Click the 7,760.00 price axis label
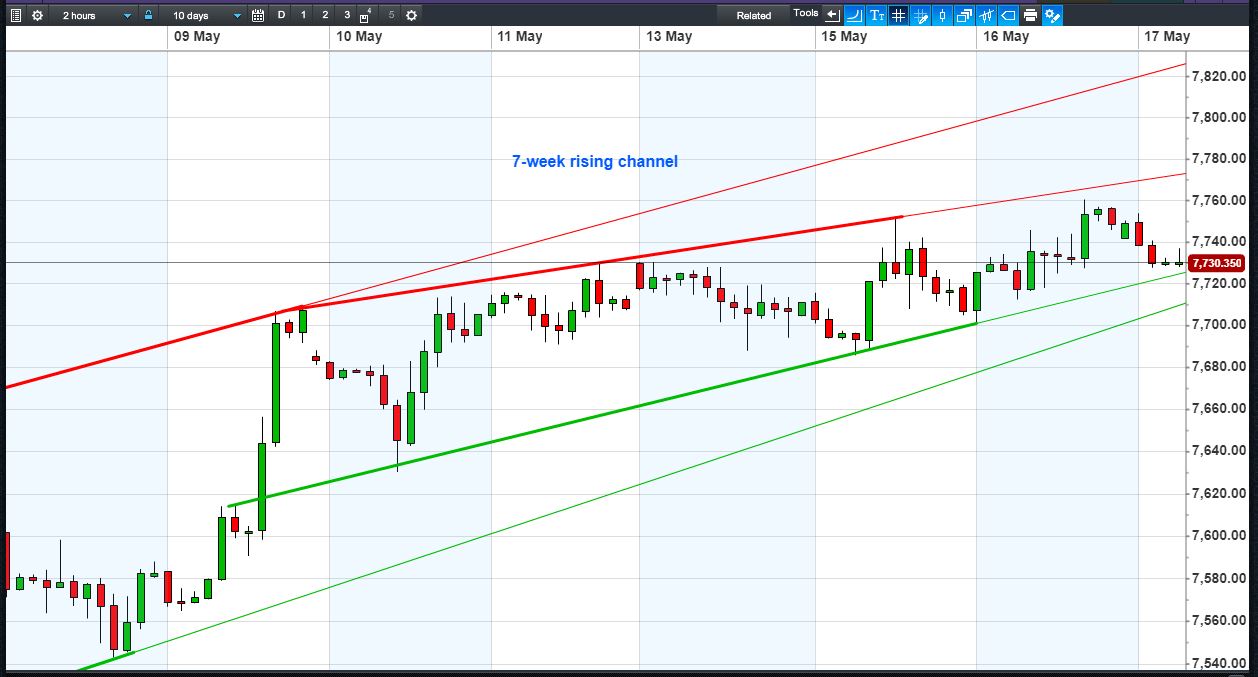This screenshot has width=1258, height=677. point(1219,201)
